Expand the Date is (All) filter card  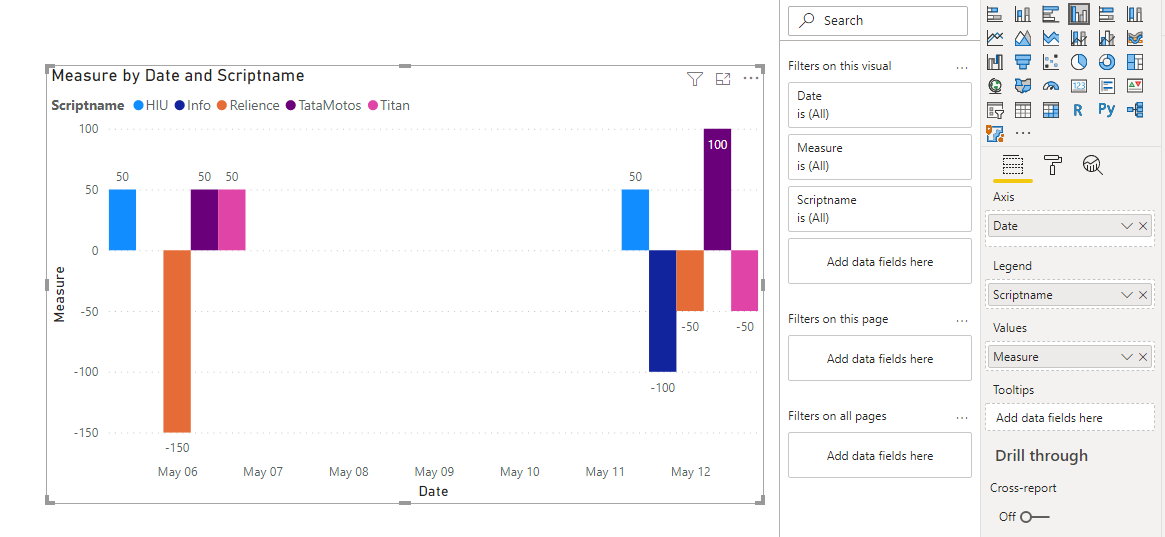[x=880, y=105]
